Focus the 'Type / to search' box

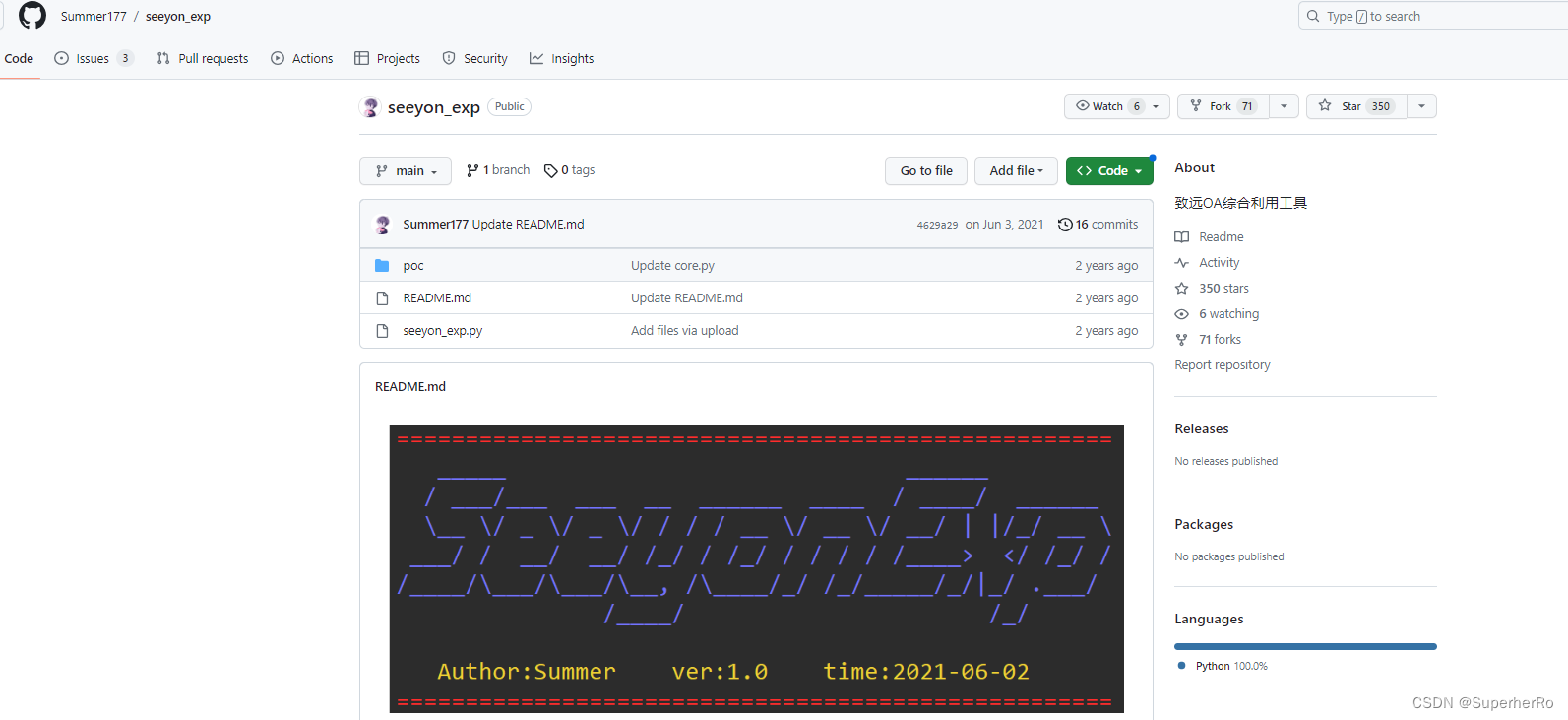click(x=1433, y=16)
